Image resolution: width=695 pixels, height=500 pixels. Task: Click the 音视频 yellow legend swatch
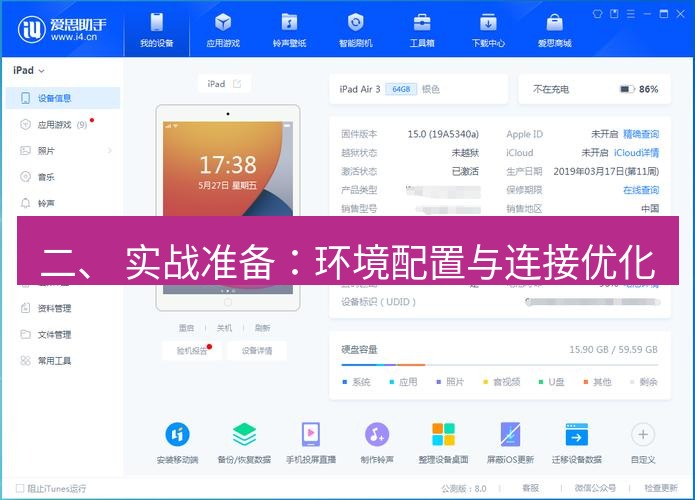[x=485, y=382]
